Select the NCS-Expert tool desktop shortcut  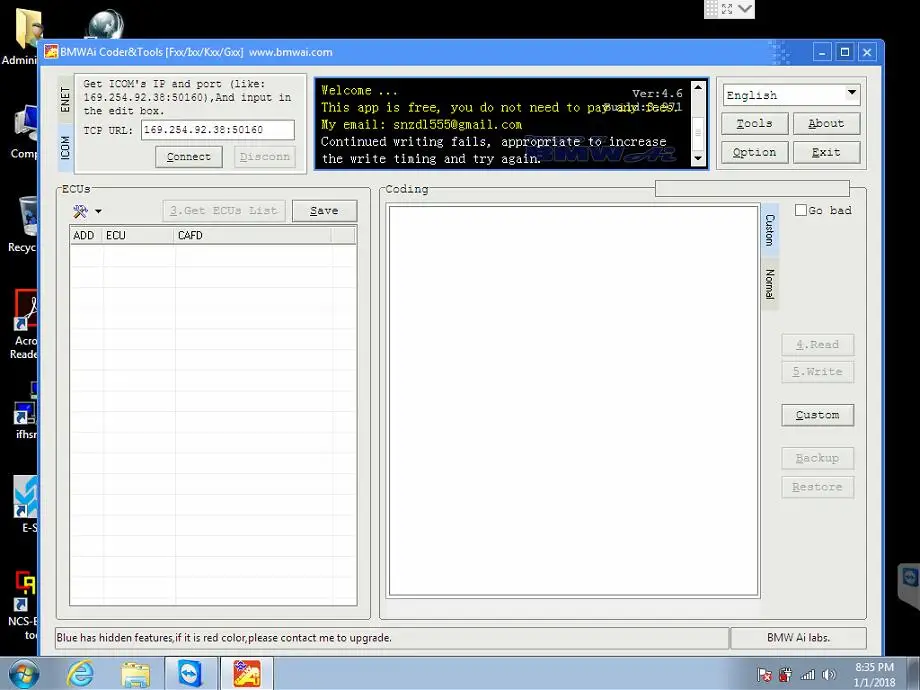(23, 606)
